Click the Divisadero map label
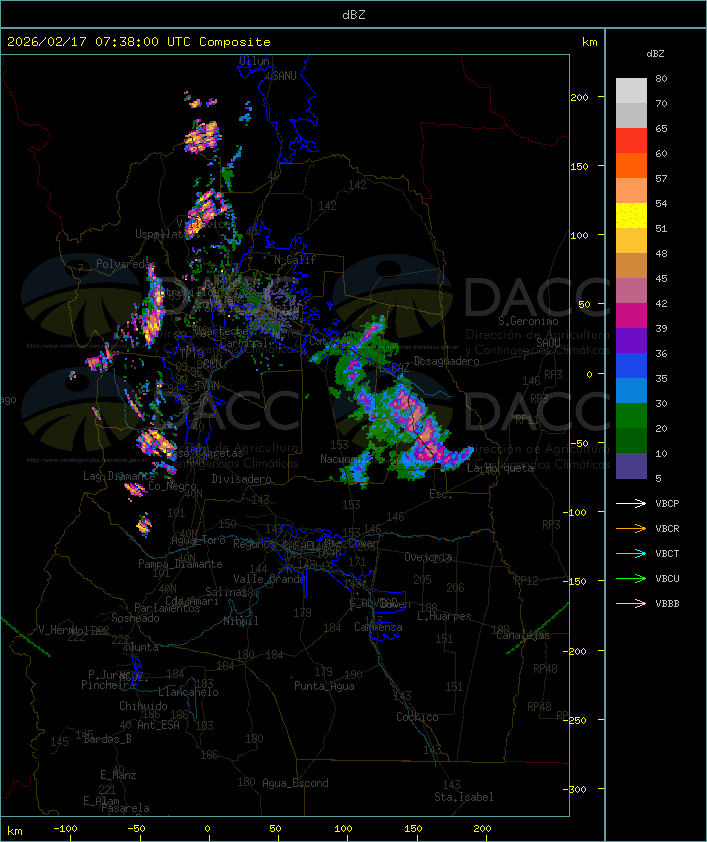Screen dimensions: 707x842 pyautogui.click(x=241, y=478)
